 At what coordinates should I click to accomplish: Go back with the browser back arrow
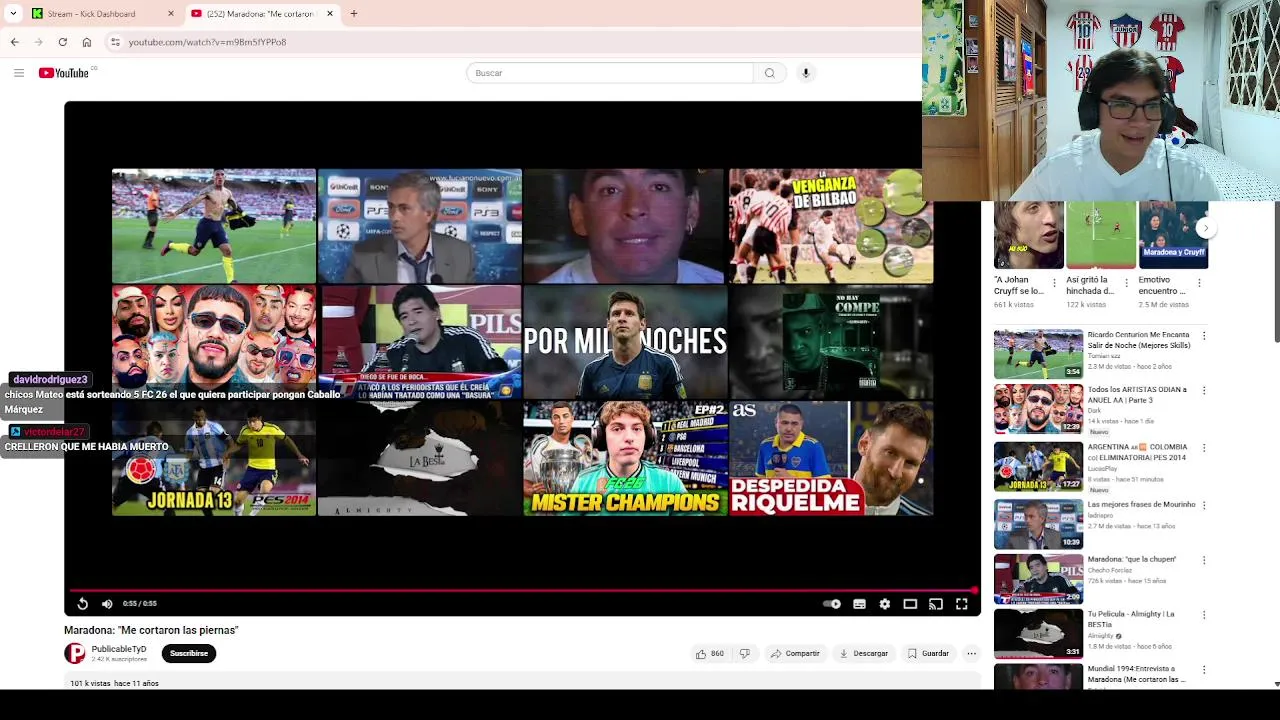[x=14, y=42]
